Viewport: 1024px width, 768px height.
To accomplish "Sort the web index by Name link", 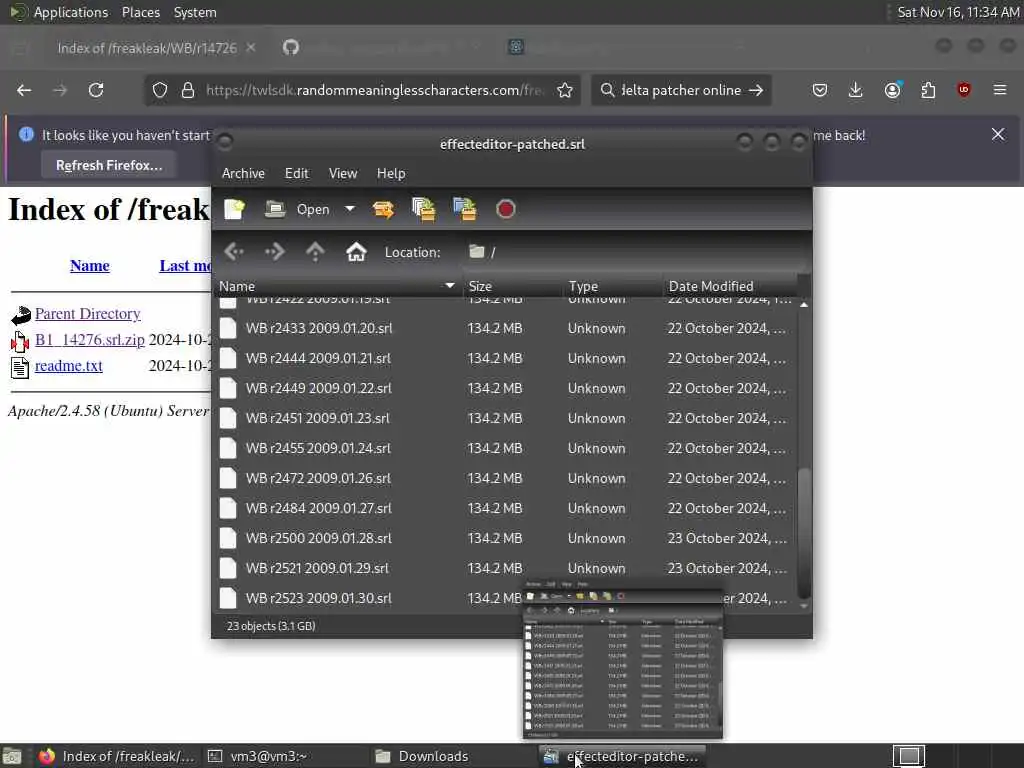I will coord(89,266).
